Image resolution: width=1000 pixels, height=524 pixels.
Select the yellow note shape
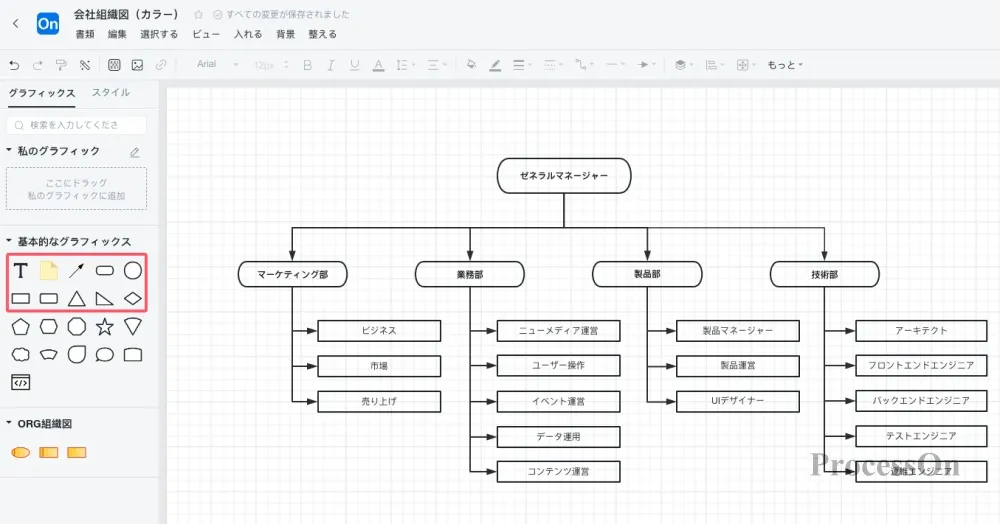click(48, 271)
